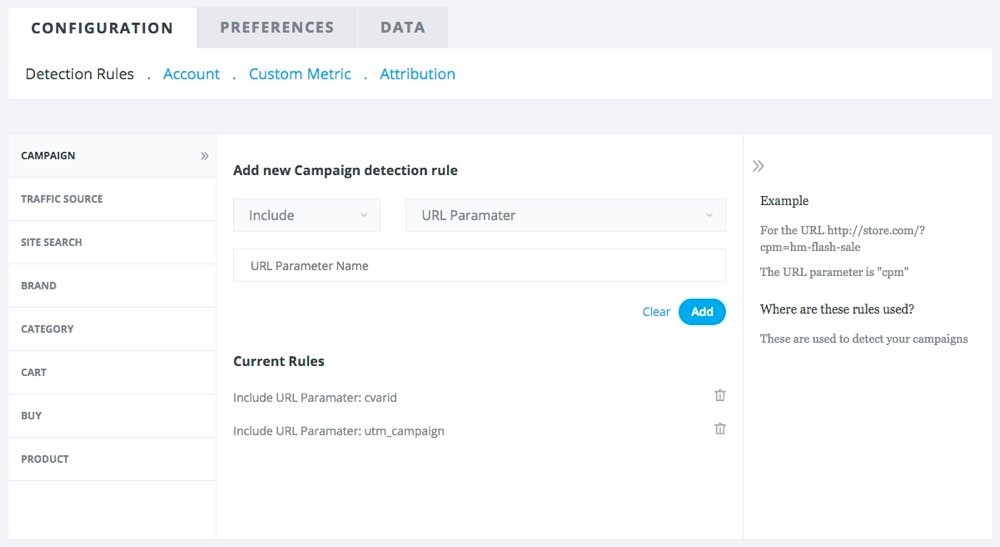Viewport: 1000px width, 547px height.
Task: Open the URL Paramater dropdown
Action: 566,215
